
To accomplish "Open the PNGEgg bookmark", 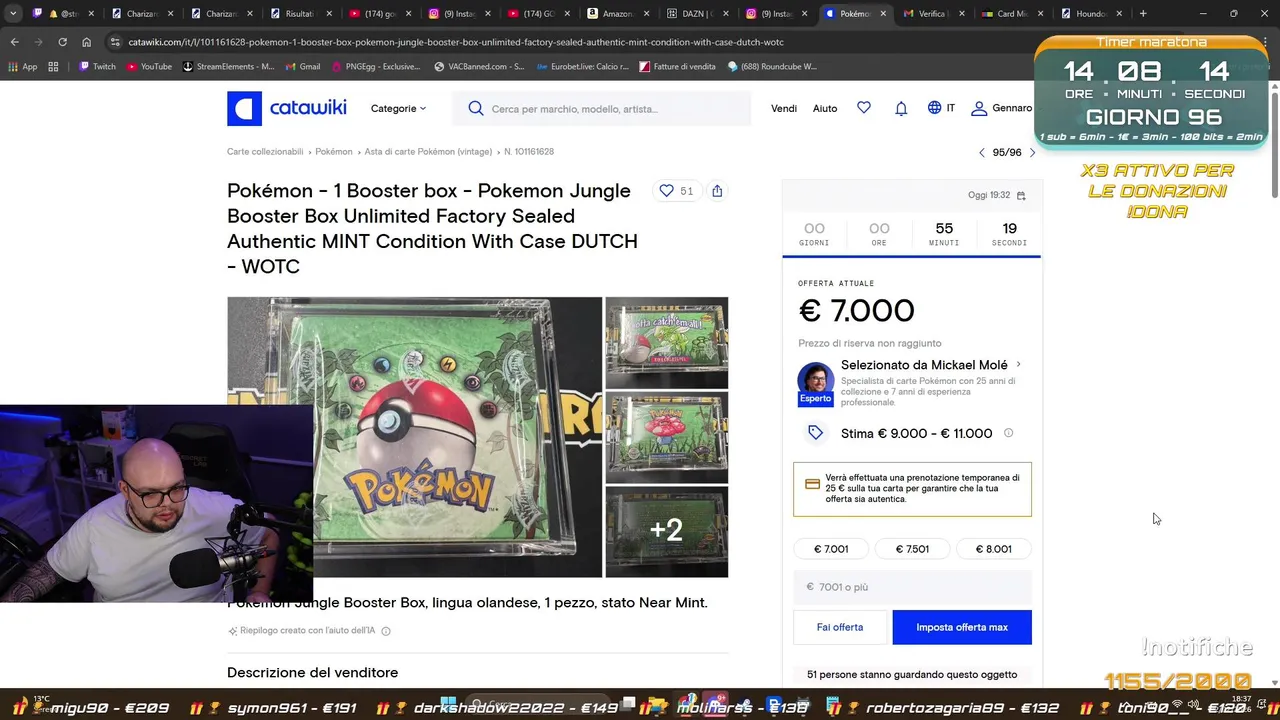I will (x=375, y=67).
